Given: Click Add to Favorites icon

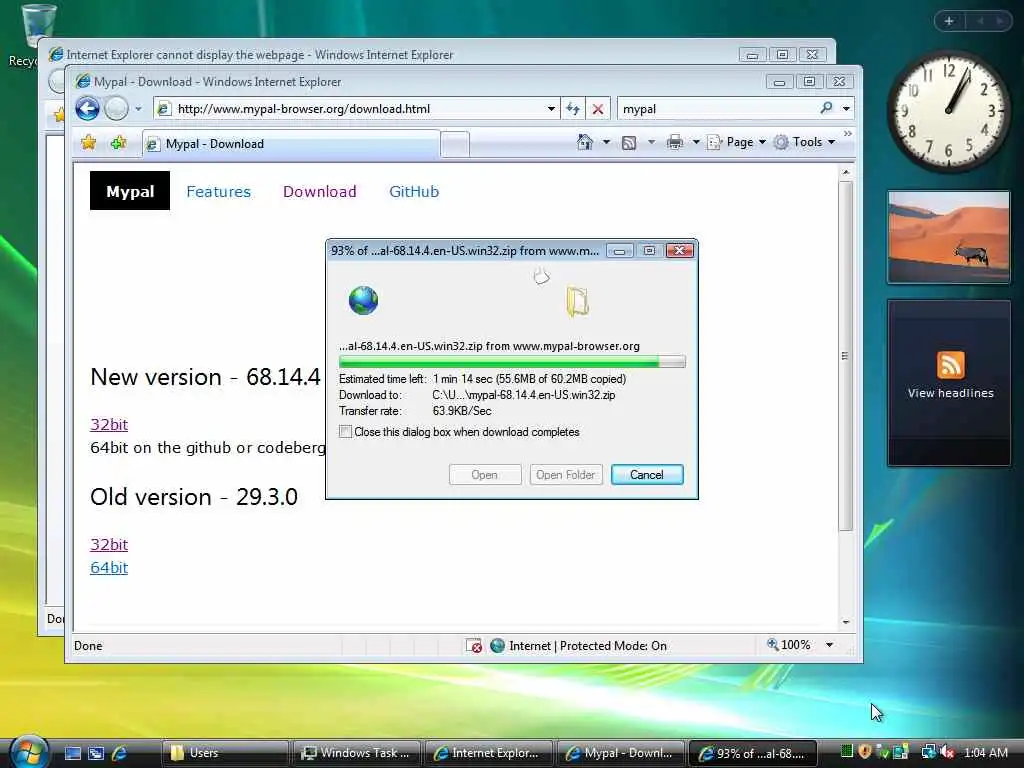Looking at the screenshot, I should 118,142.
